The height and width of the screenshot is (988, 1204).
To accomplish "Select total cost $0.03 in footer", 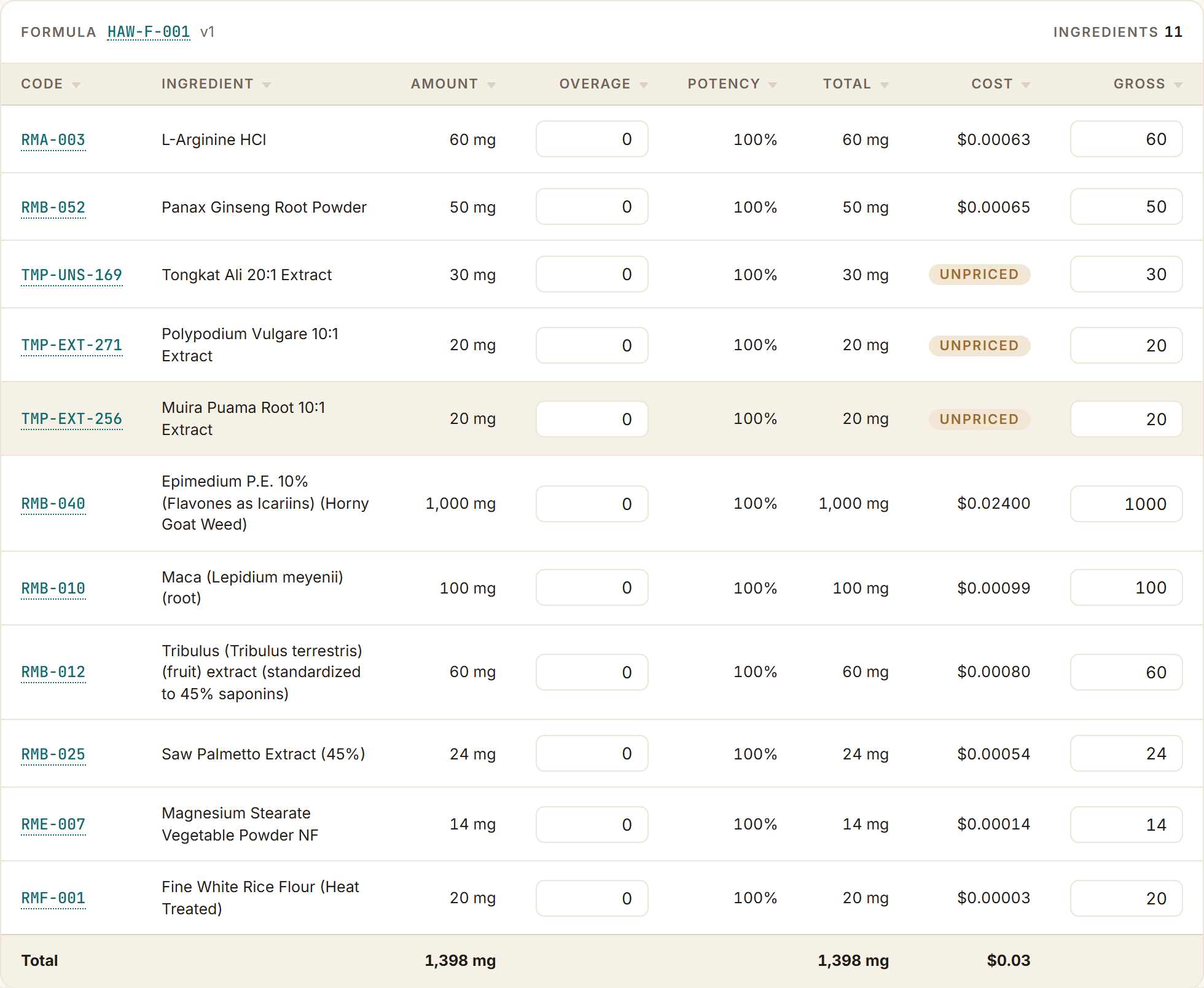I will 1009,961.
